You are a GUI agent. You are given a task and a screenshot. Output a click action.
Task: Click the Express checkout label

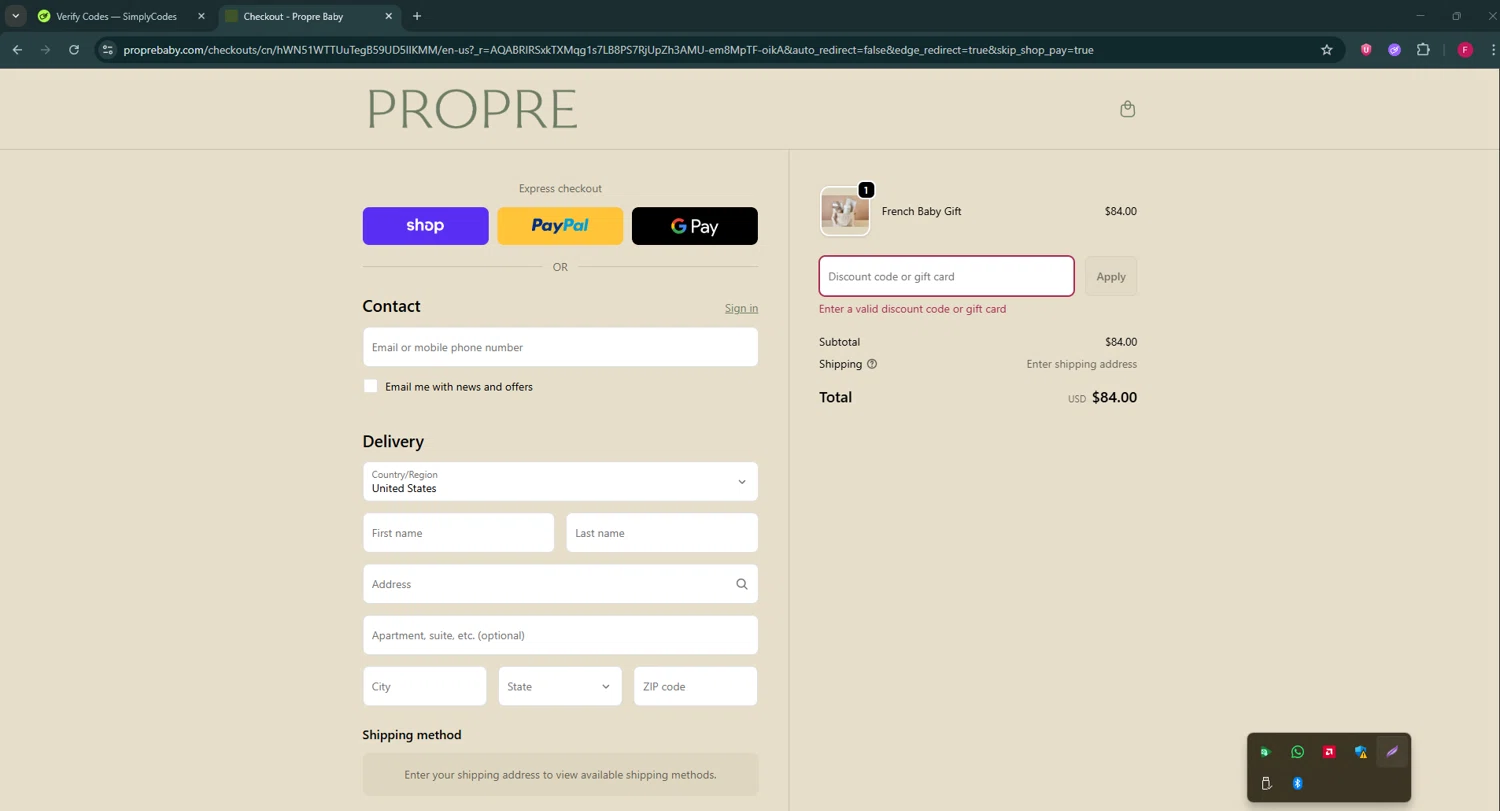click(560, 188)
